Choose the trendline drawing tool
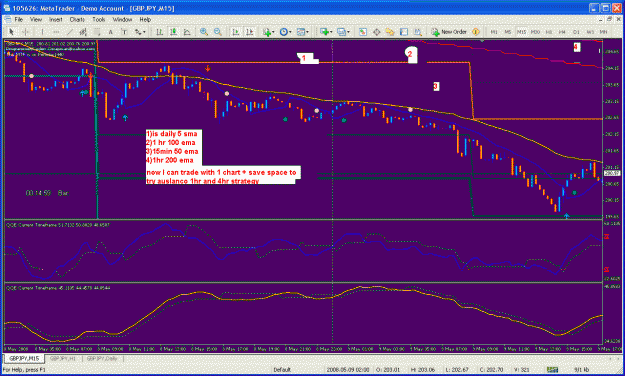The height and width of the screenshot is (376, 625). click(x=70, y=32)
